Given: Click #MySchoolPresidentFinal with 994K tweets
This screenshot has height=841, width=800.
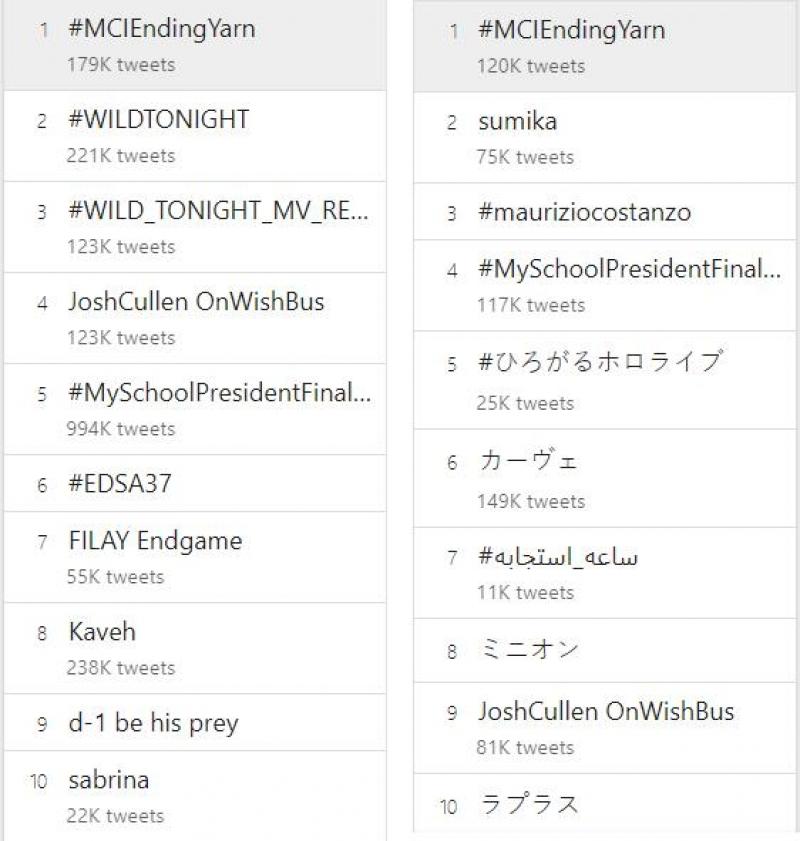Looking at the screenshot, I should point(219,393).
